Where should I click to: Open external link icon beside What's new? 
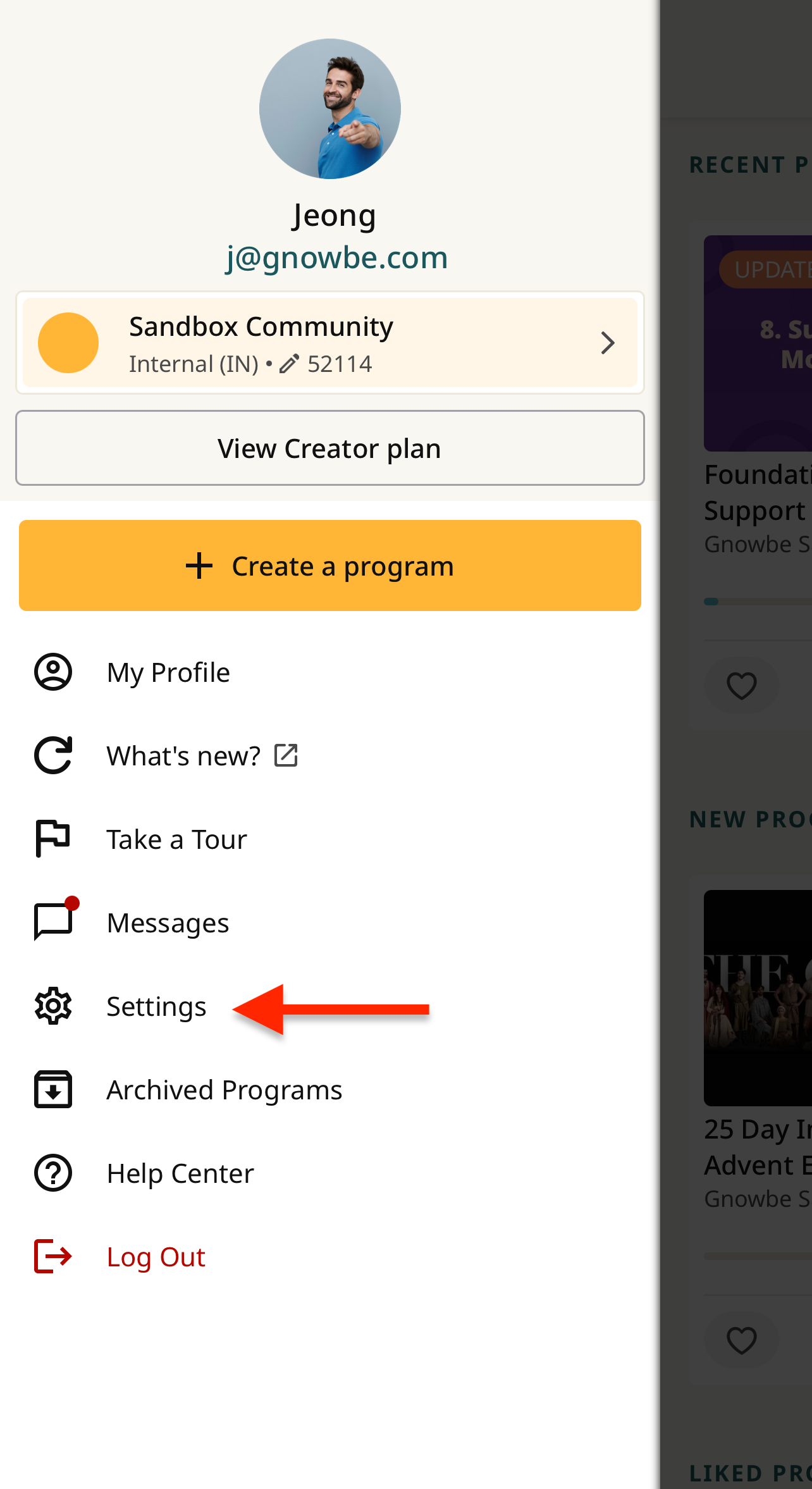286,755
